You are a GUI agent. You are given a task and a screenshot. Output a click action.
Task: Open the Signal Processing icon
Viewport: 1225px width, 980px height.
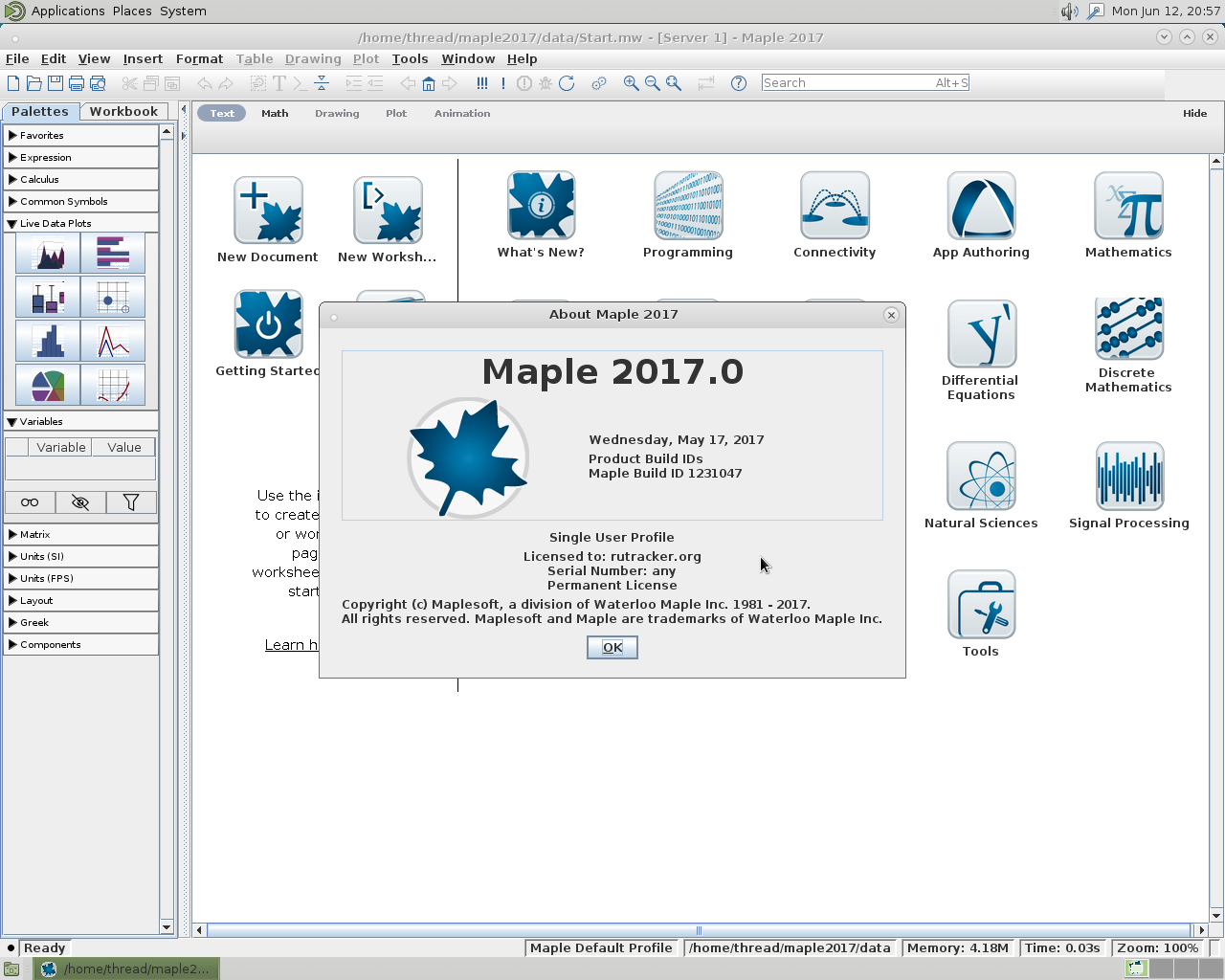coord(1128,477)
